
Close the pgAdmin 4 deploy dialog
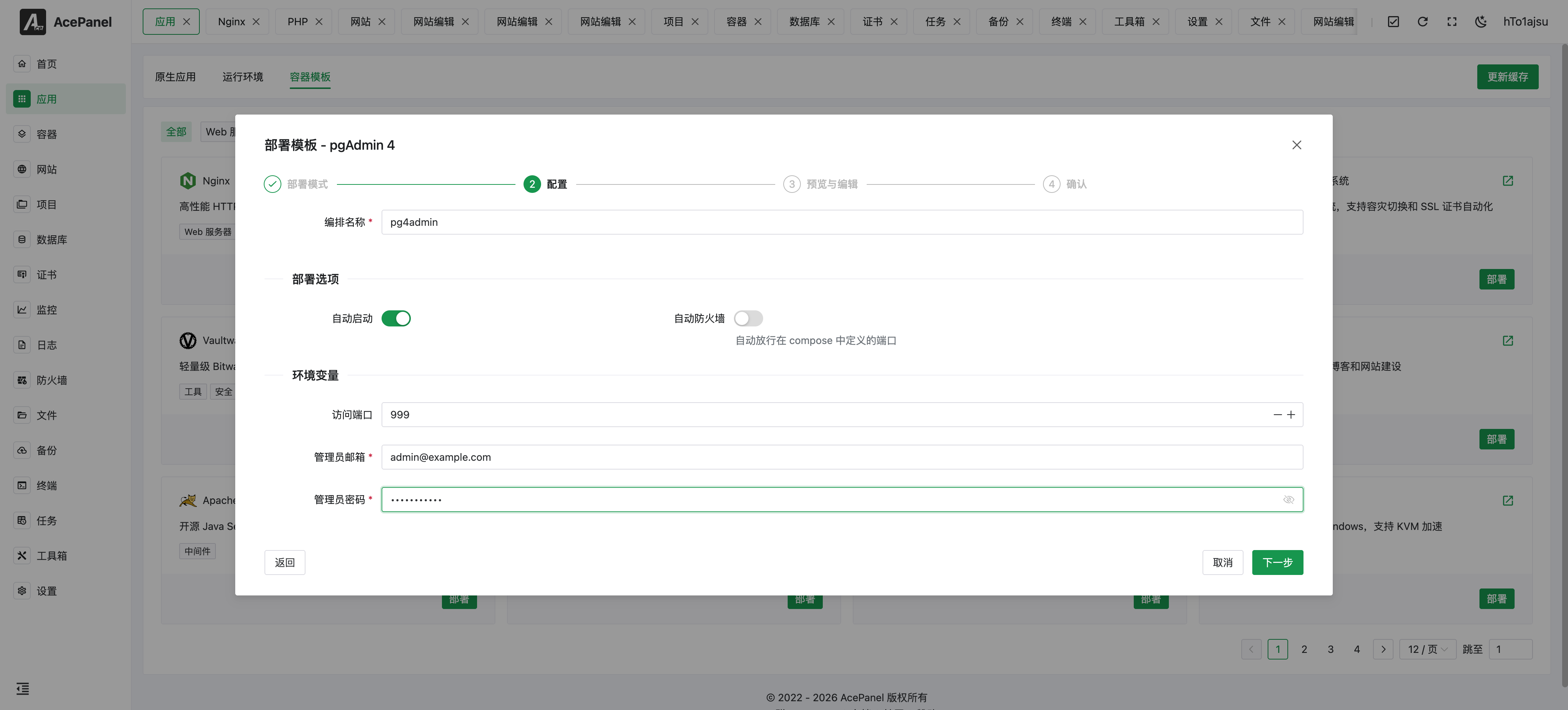(1297, 145)
